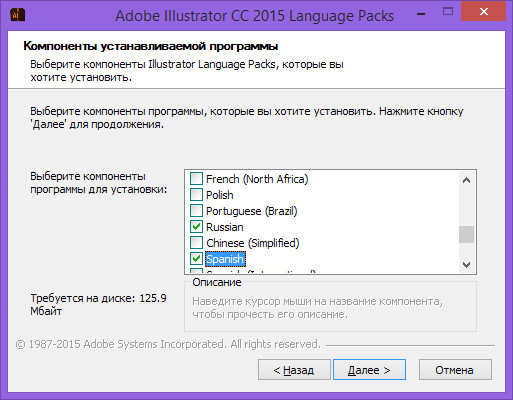
Task: Select the Chinese (Simplified) label
Action: point(253,243)
